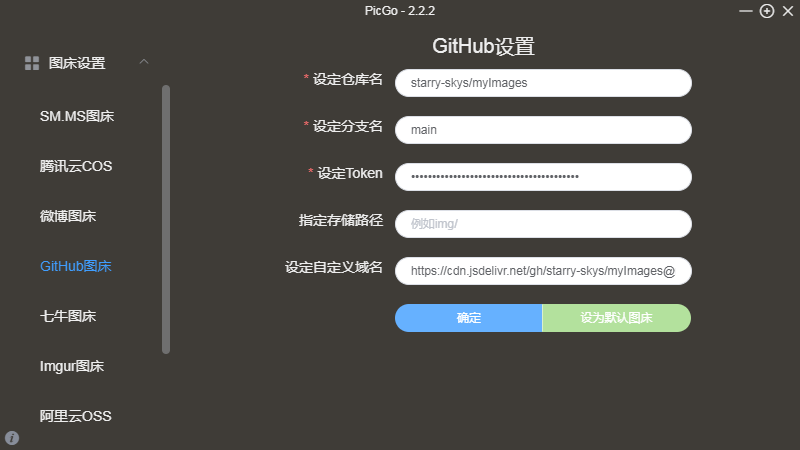Image resolution: width=800 pixels, height=450 pixels.
Task: Go to 微博图床 settings
Action: pos(68,216)
